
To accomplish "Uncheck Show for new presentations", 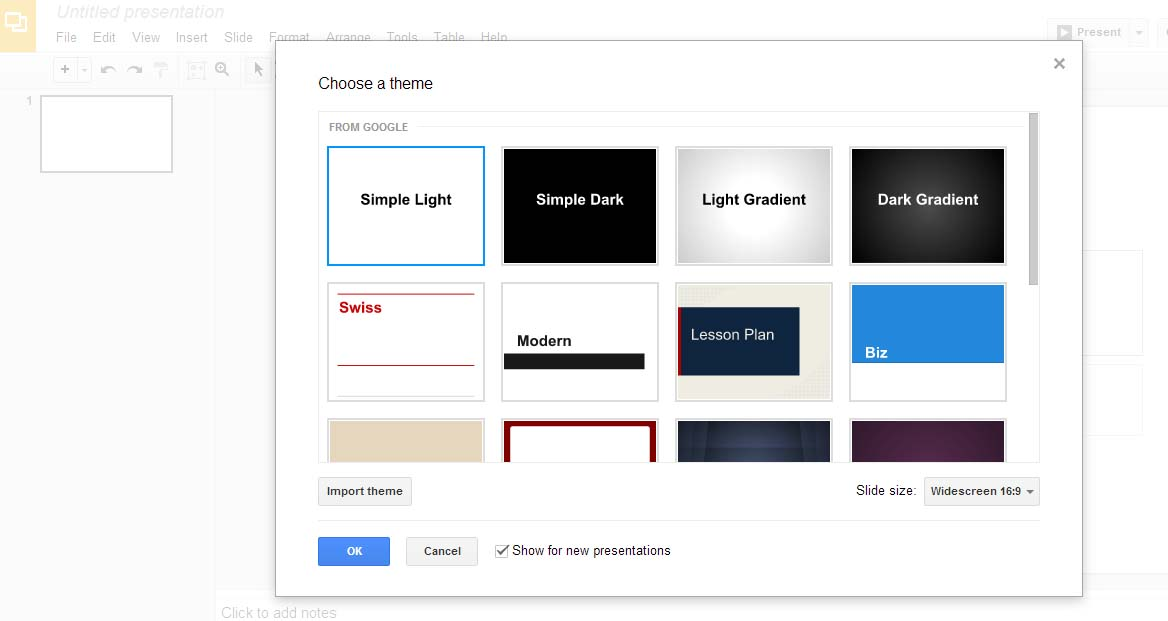I will (502, 551).
